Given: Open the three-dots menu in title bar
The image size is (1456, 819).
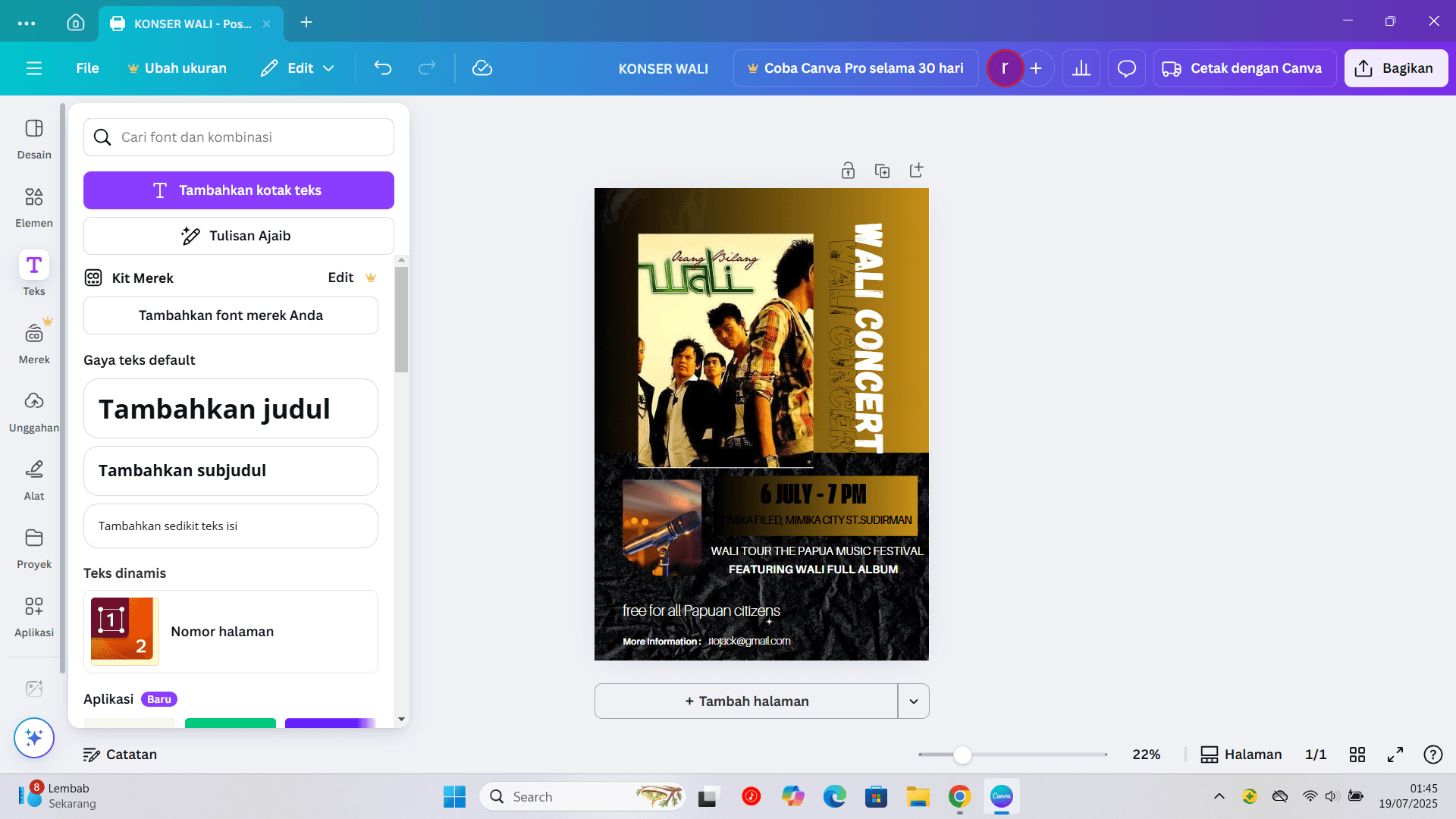Looking at the screenshot, I should (27, 23).
